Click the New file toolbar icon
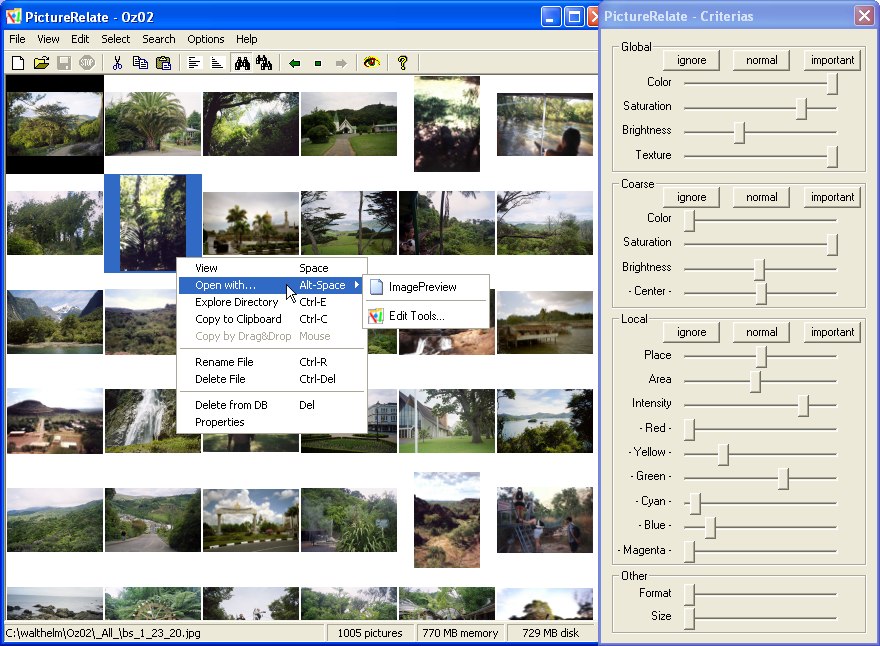 point(18,63)
